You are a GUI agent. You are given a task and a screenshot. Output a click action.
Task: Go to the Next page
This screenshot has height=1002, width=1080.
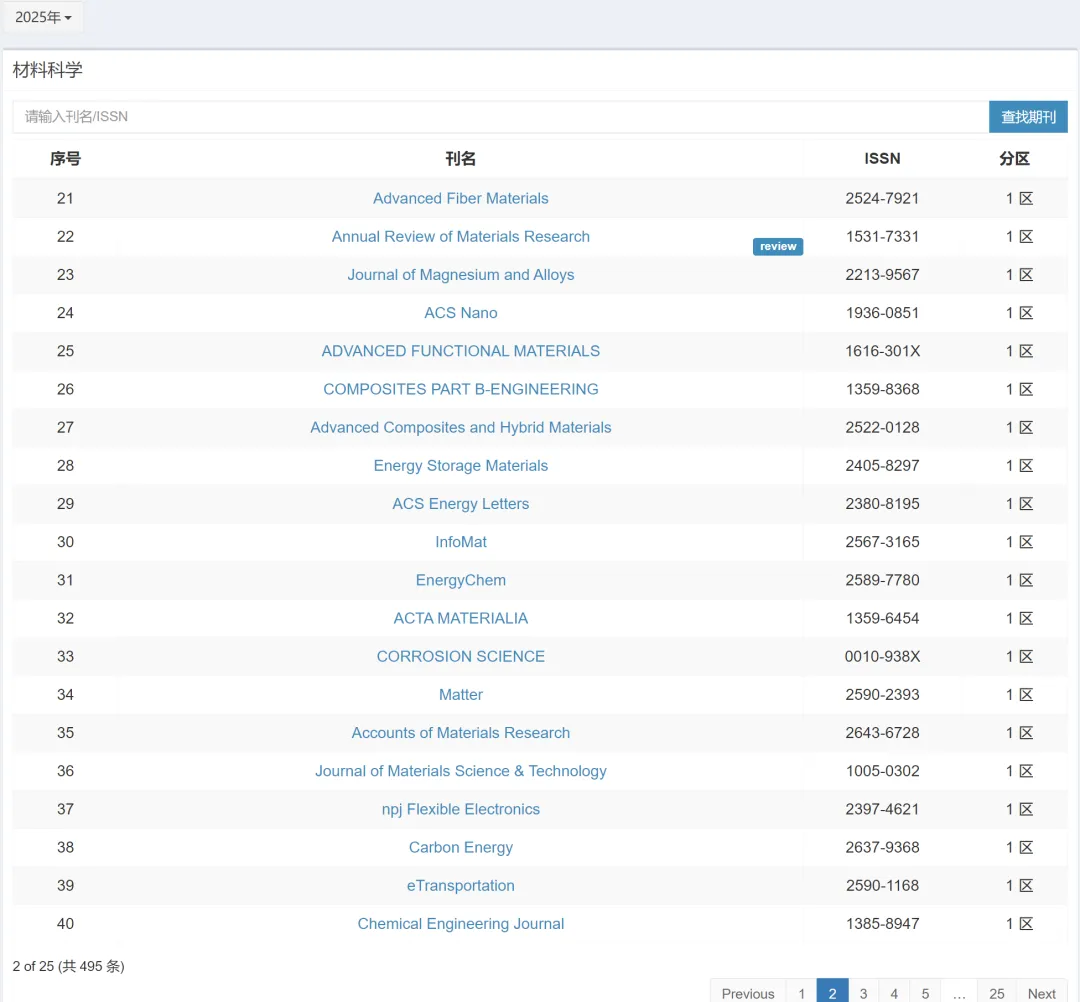point(1041,993)
